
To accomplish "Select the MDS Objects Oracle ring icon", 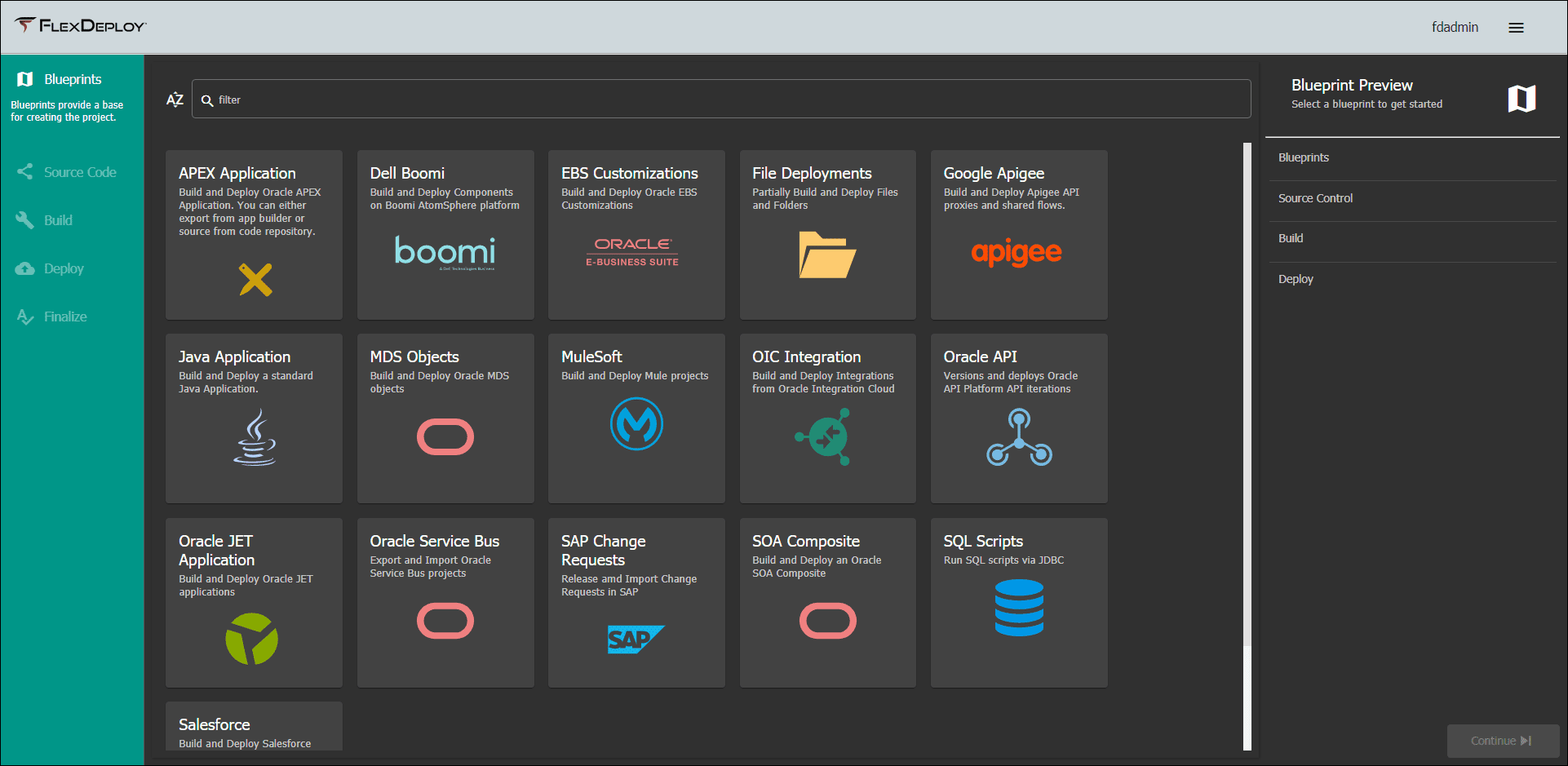I will [445, 437].
